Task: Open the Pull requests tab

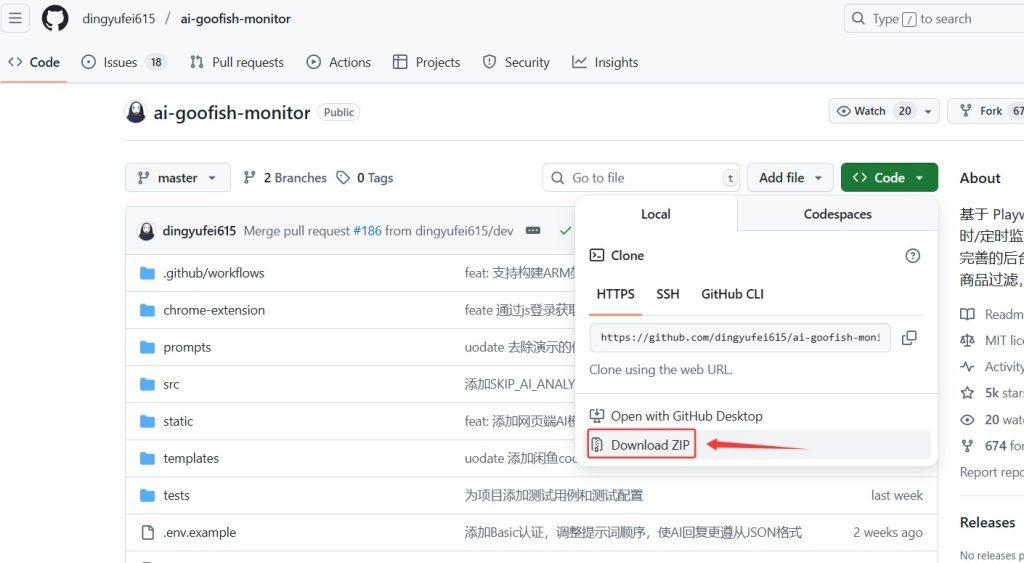Action: pos(236,62)
